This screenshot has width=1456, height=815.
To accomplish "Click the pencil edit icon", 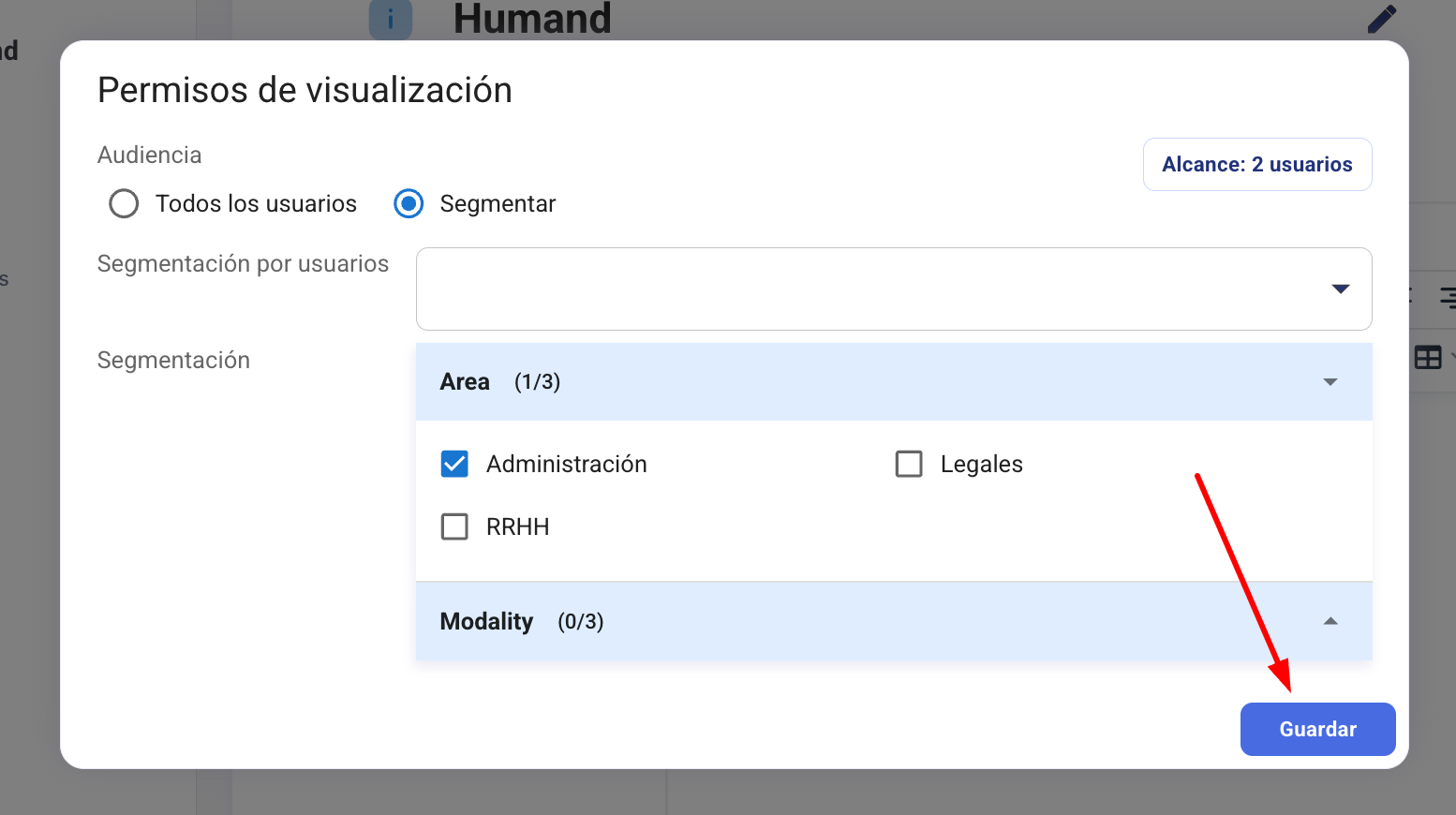I will tap(1381, 19).
